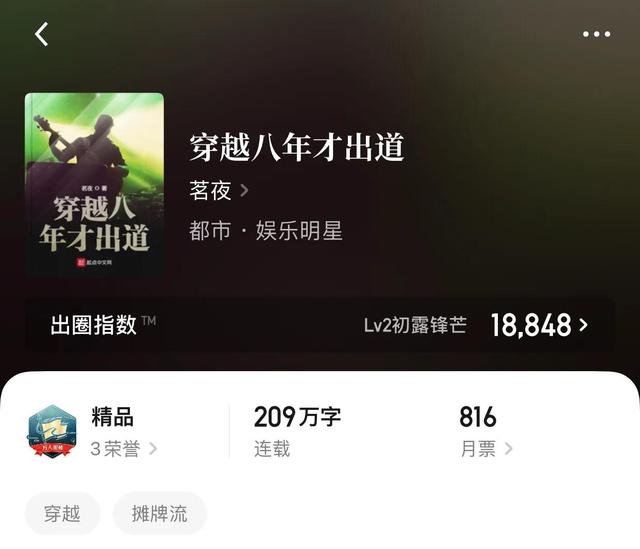
Task: Select the 摊牌流 tag chip
Action: [x=160, y=513]
